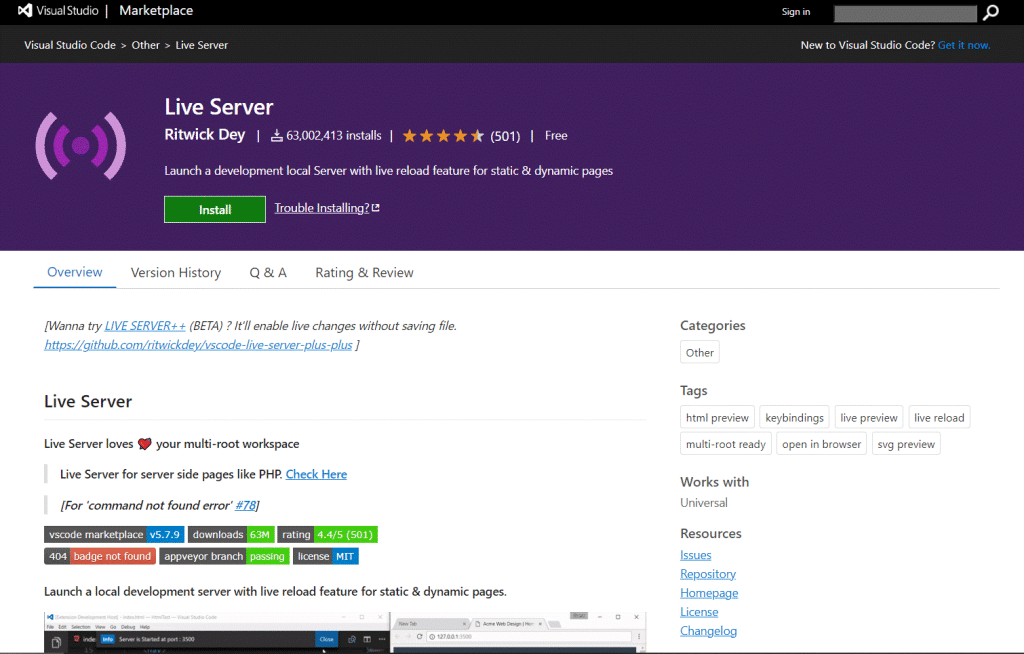
Task: Click the green Install button
Action: [215, 209]
